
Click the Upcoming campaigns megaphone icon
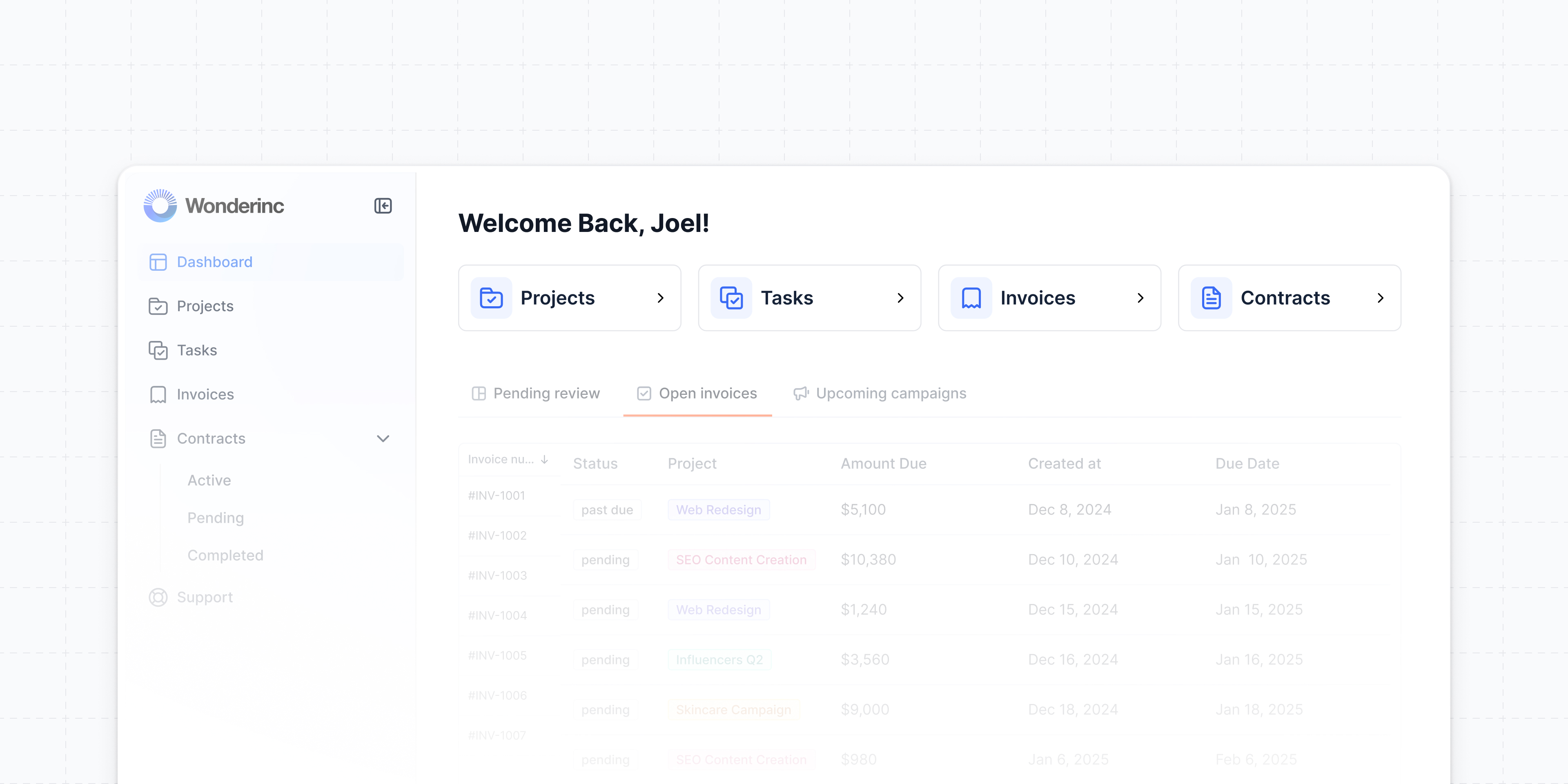pos(801,394)
